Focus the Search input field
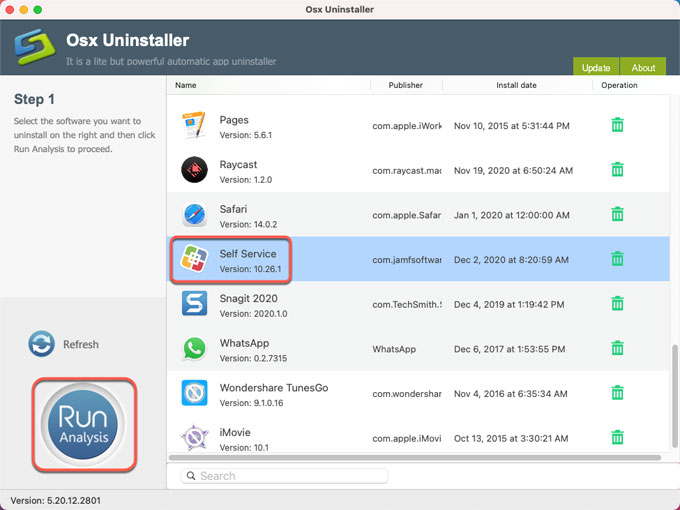This screenshot has height=510, width=680. [x=284, y=476]
